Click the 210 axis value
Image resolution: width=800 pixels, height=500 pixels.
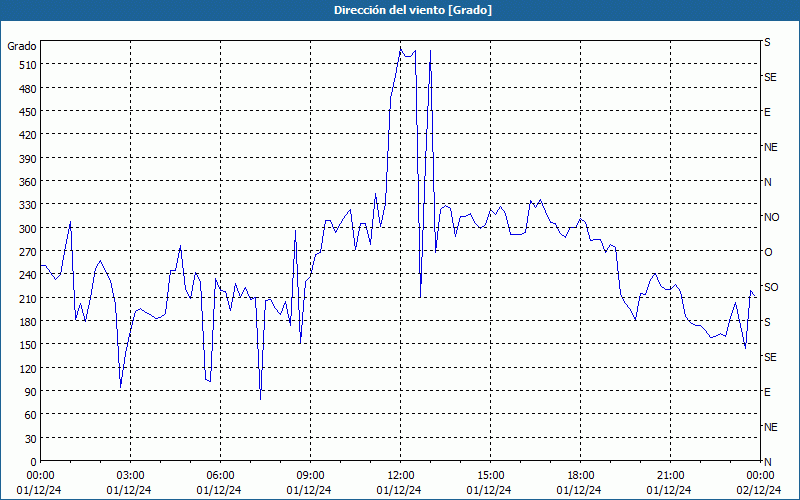(x=27, y=298)
